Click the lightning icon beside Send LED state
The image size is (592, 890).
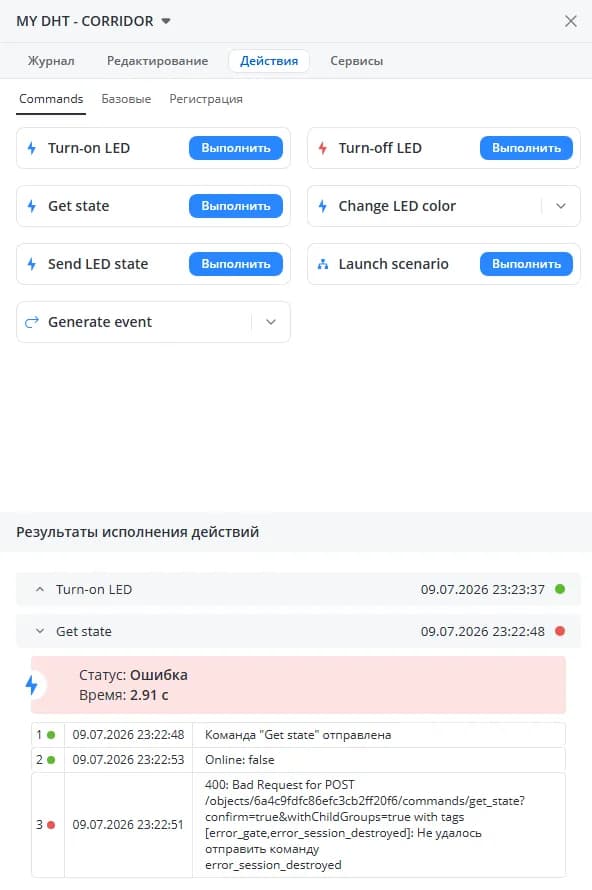pyautogui.click(x=32, y=264)
